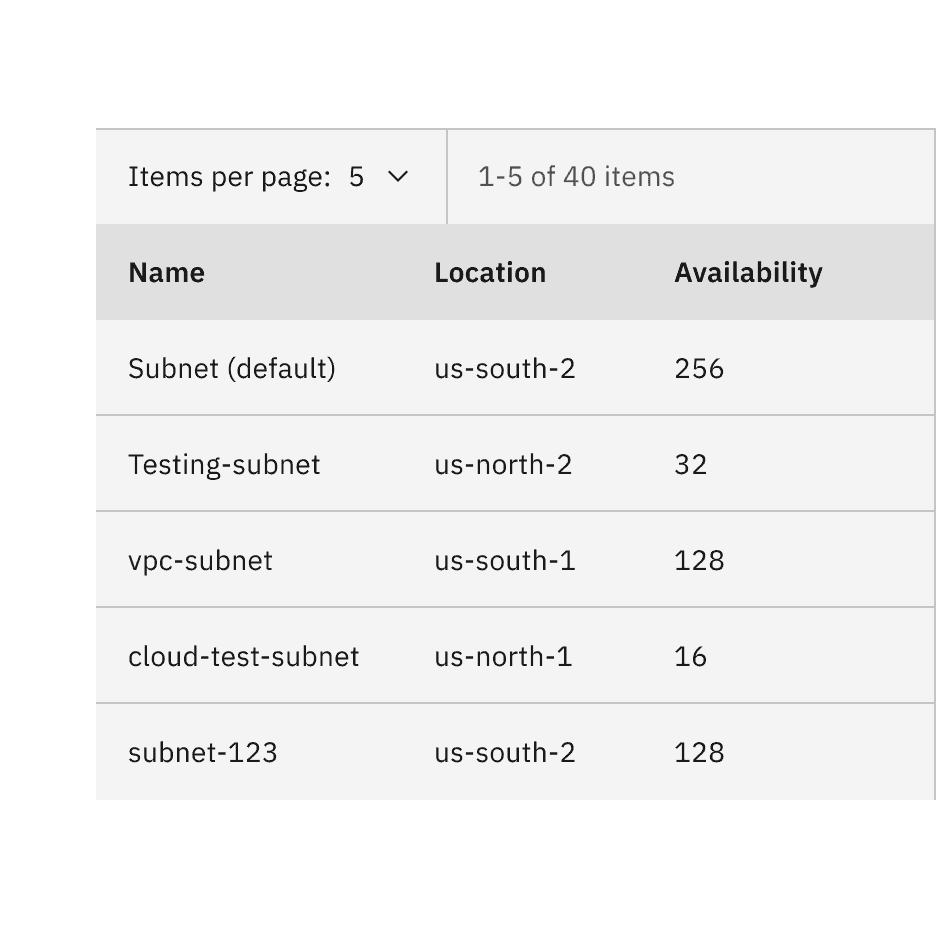The height and width of the screenshot is (936, 936).
Task: Select the Subnet (default) row
Action: (232, 368)
